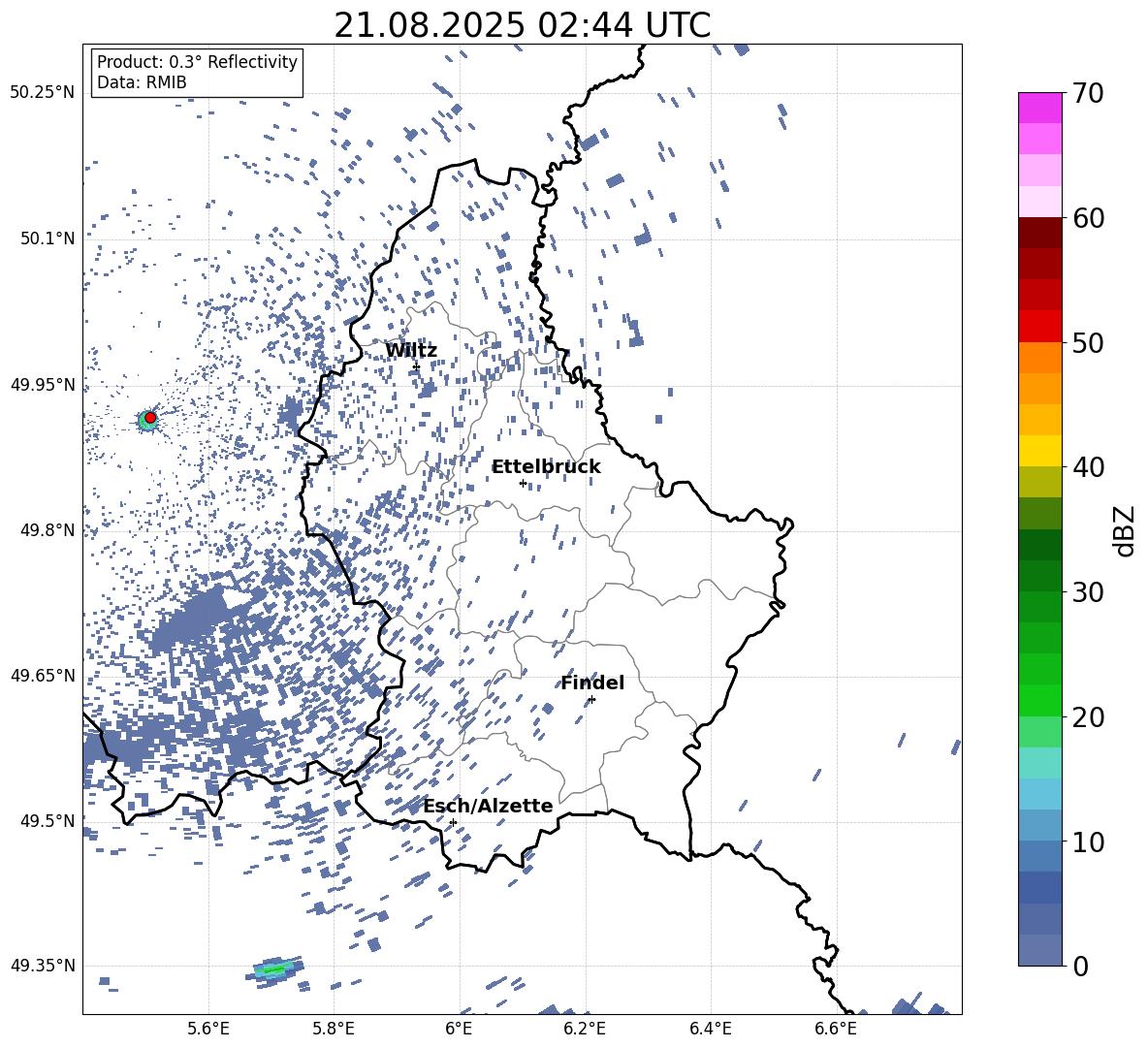Click the 49.8°N latitude tick label
The height and width of the screenshot is (1048, 1148).
click(x=47, y=530)
